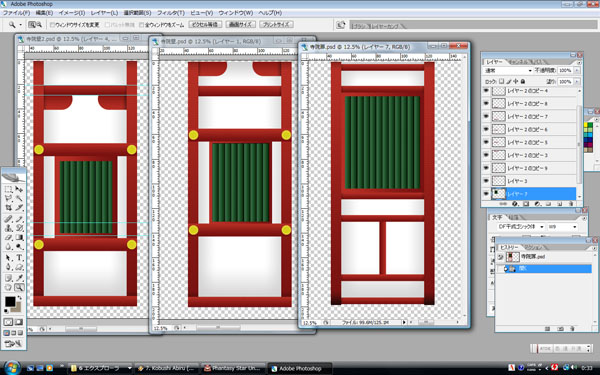
Task: Open フィルタ(T) menu
Action: (x=171, y=13)
